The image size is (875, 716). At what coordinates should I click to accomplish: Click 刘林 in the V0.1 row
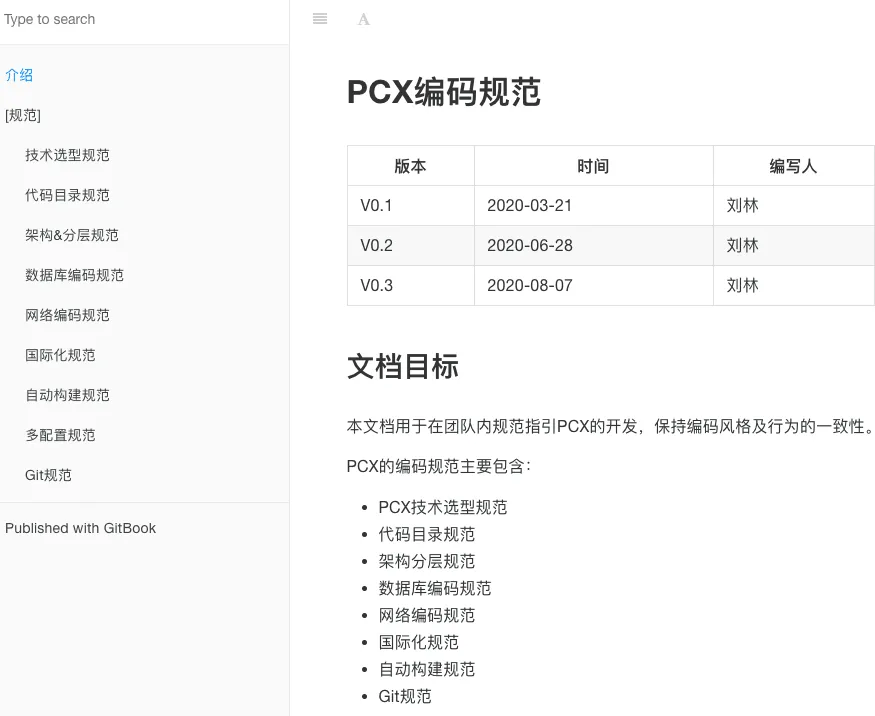(x=742, y=205)
